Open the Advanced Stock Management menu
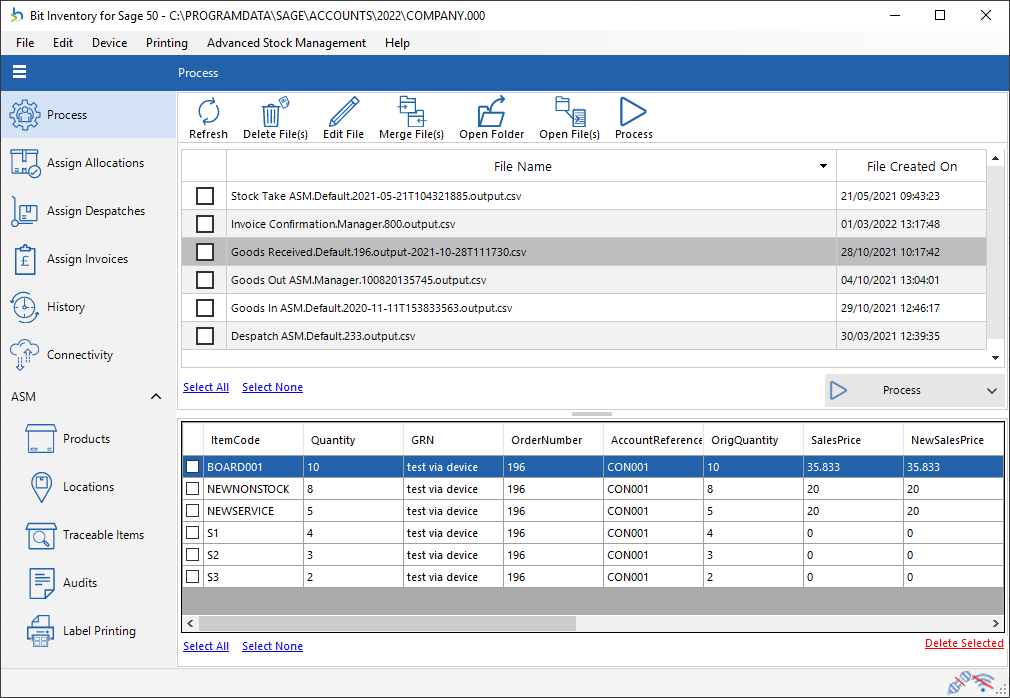This screenshot has height=698, width=1010. 286,43
